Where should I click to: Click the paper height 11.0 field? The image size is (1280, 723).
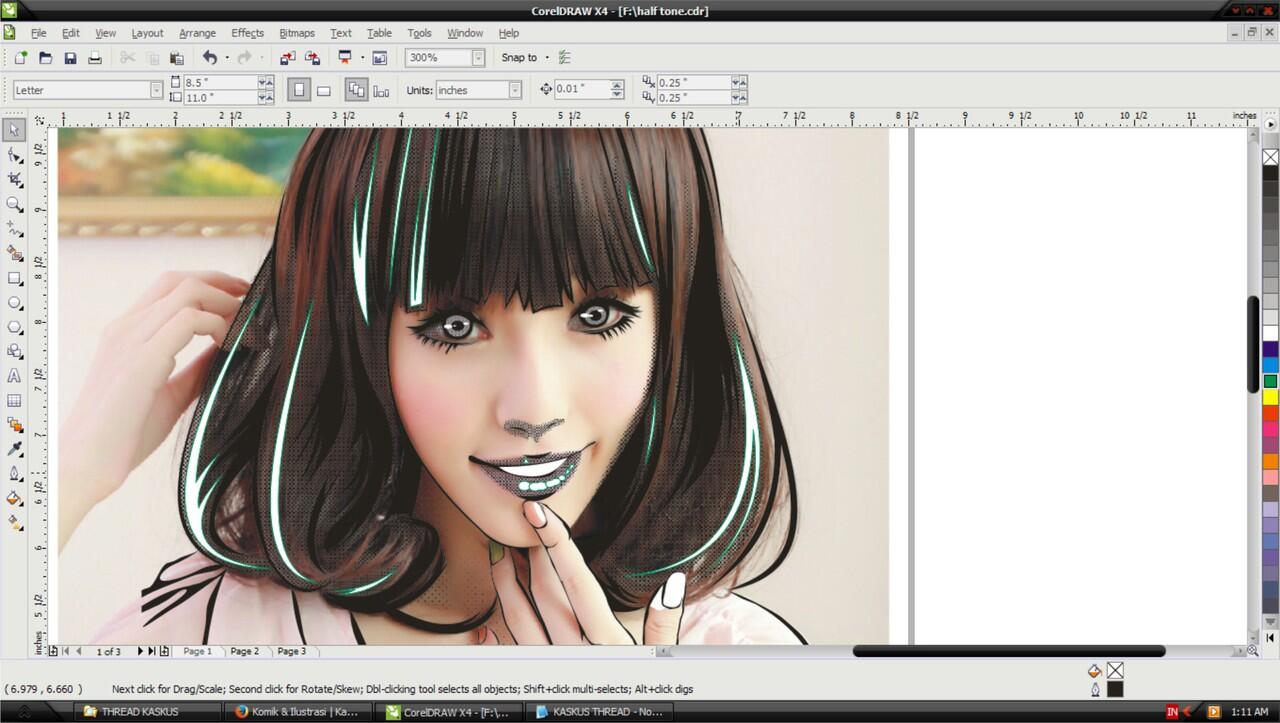(x=219, y=98)
